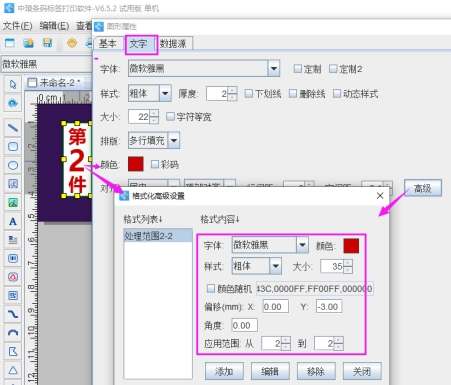Select the text A tool
This screenshot has height=385, width=451.
coord(13,221)
